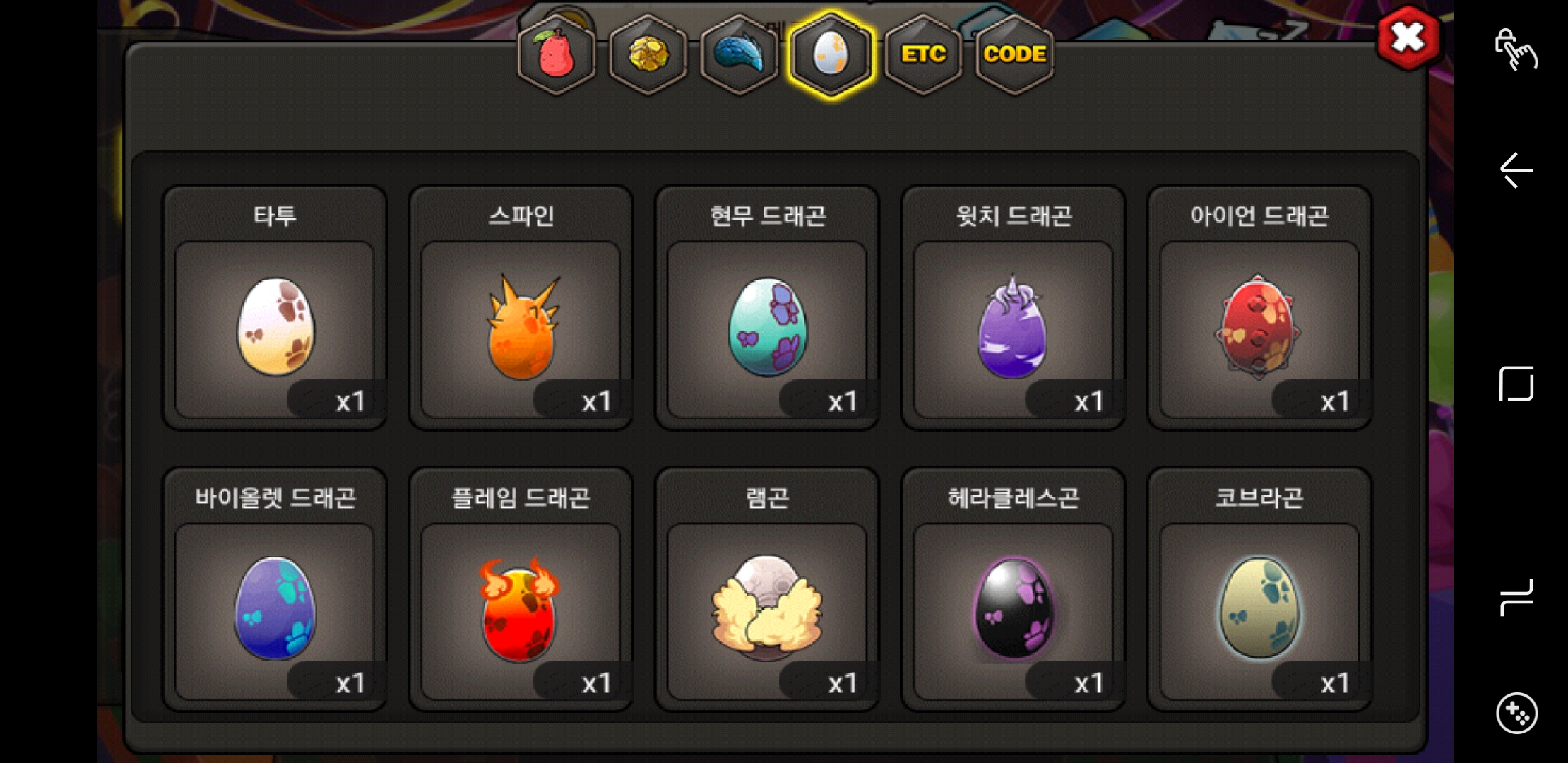The image size is (1568, 763).
Task: Switch to the gold nugget tab
Action: (648, 54)
